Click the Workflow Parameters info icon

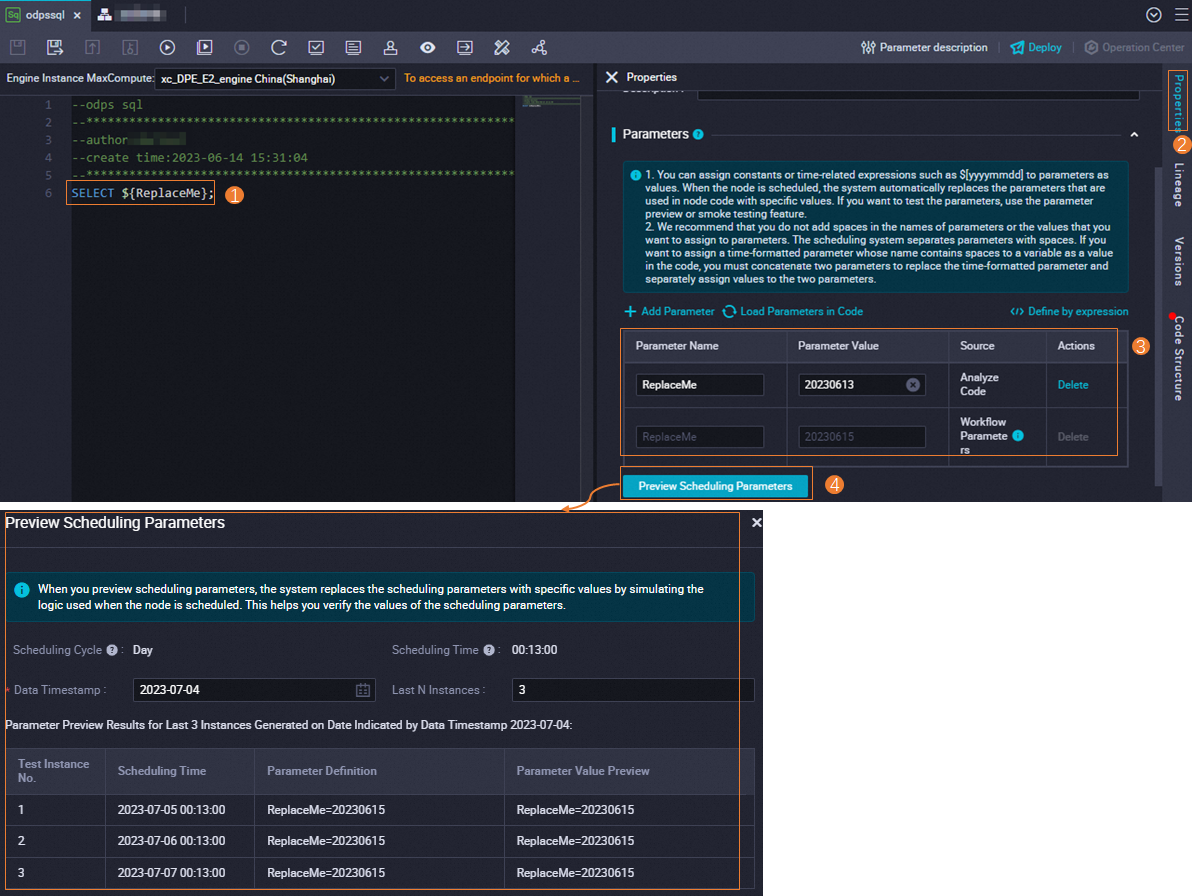(1018, 436)
